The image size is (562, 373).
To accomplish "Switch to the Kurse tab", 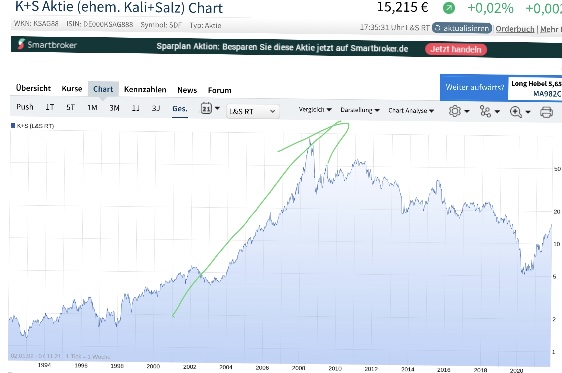I will pos(72,89).
